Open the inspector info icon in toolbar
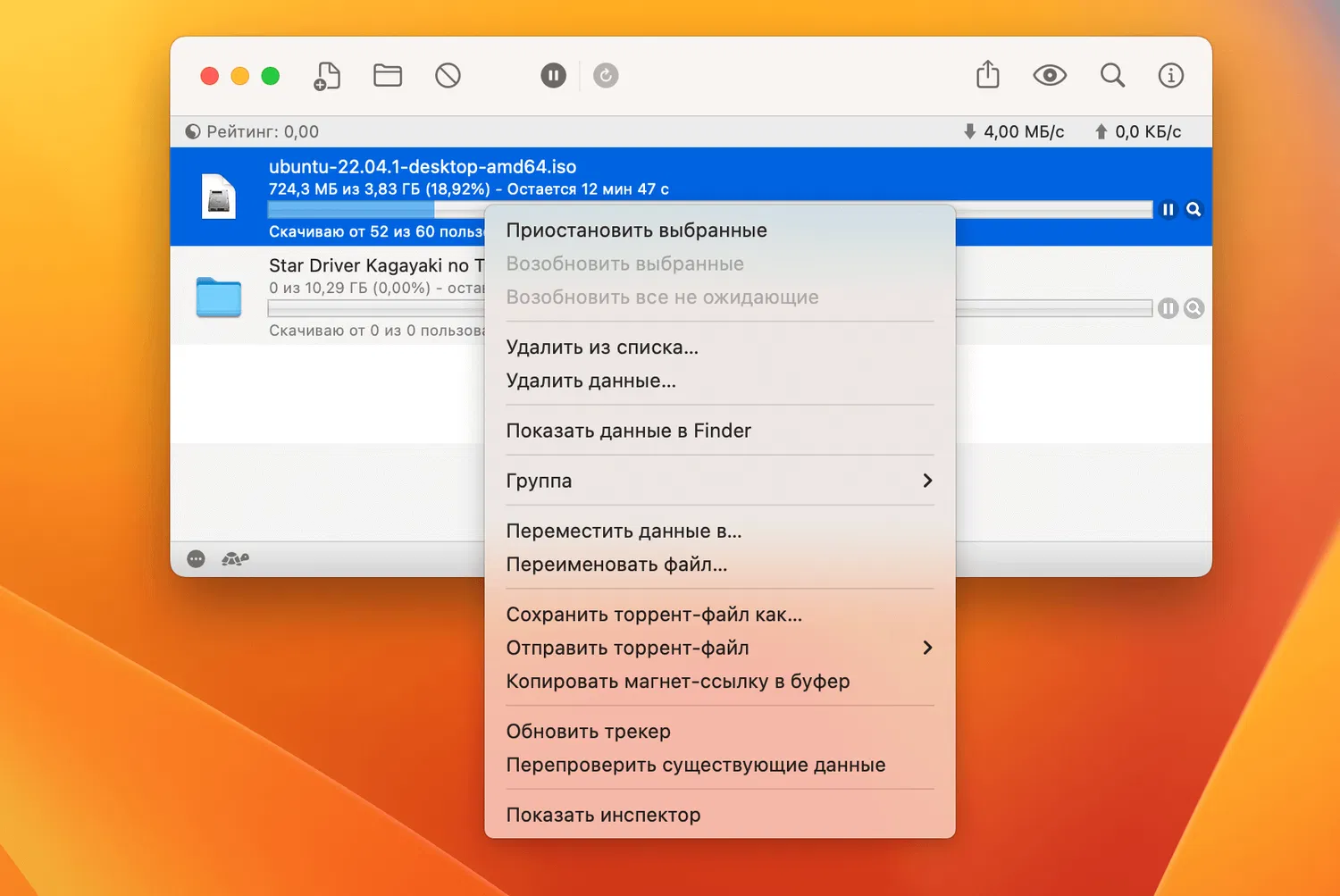The width and height of the screenshot is (1340, 896). (x=1171, y=76)
